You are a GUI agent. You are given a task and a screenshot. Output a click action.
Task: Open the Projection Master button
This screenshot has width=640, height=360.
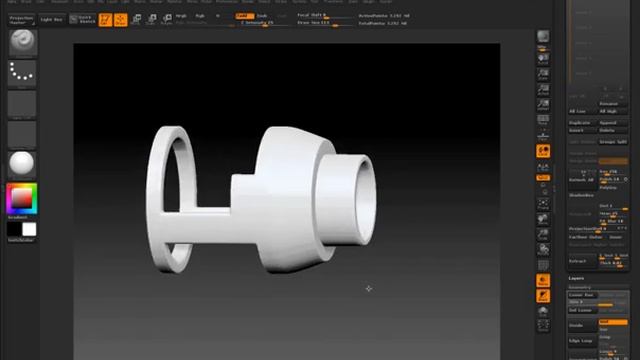(22, 20)
